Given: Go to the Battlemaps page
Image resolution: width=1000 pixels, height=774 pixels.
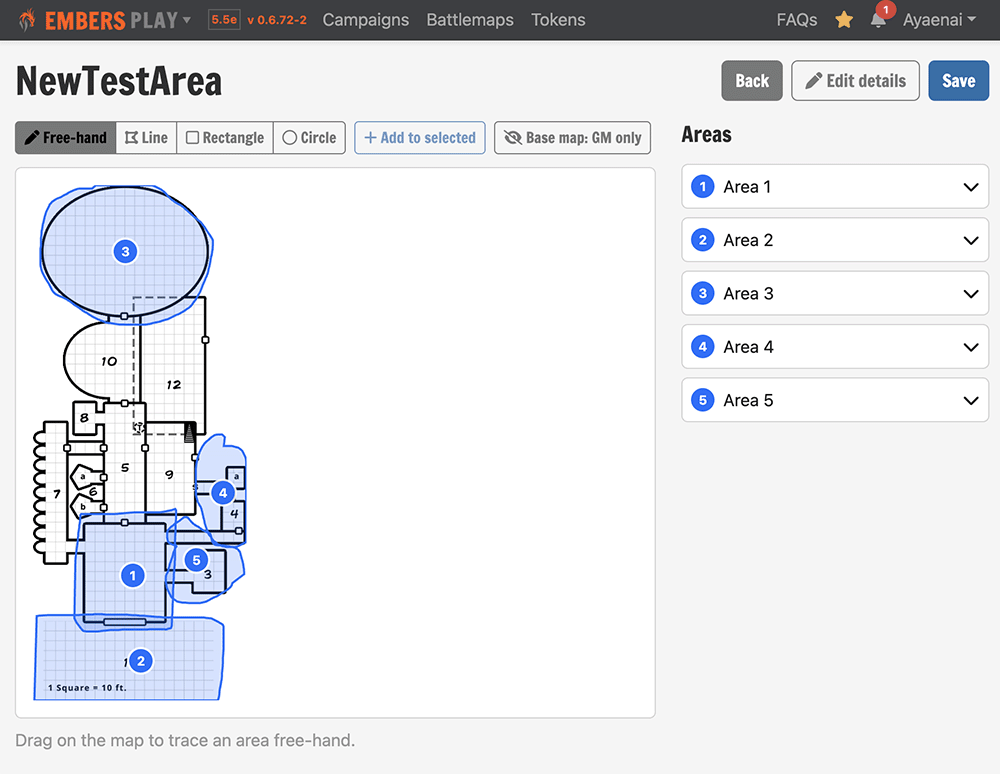Looking at the screenshot, I should pos(470,20).
